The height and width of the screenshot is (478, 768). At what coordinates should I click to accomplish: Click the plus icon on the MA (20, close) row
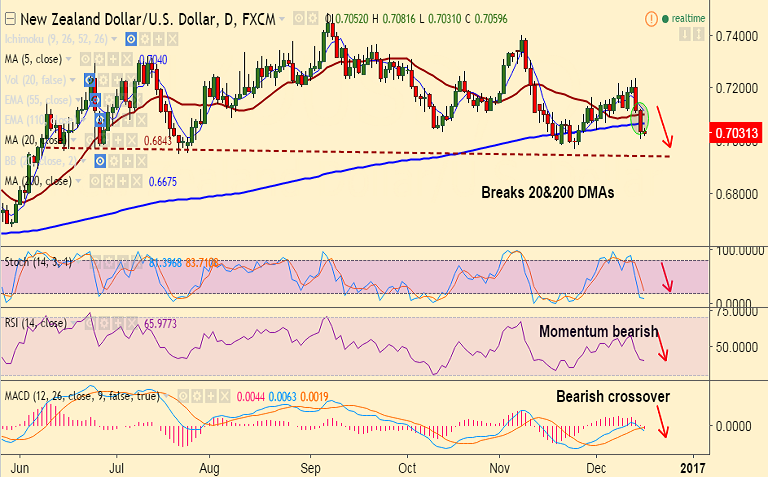(x=117, y=141)
